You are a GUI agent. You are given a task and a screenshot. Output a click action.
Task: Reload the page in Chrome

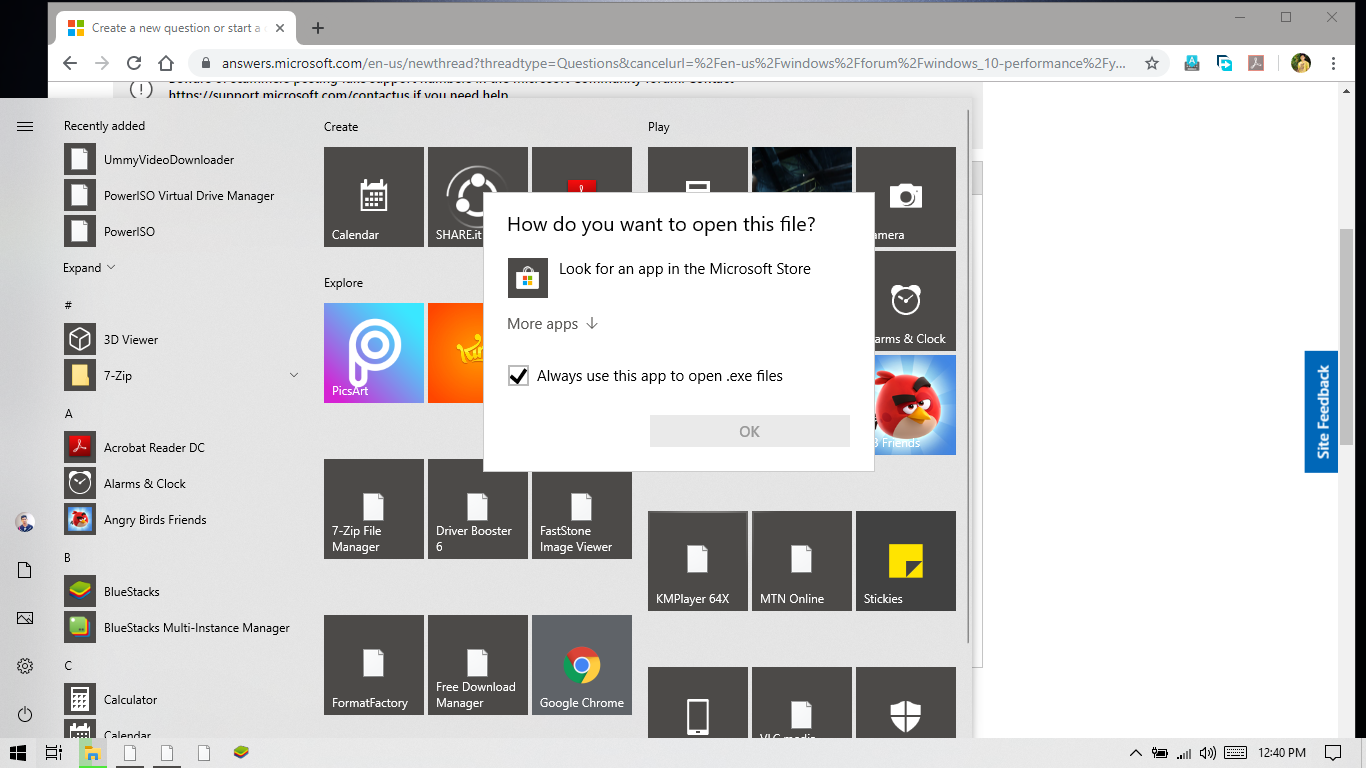click(x=134, y=63)
